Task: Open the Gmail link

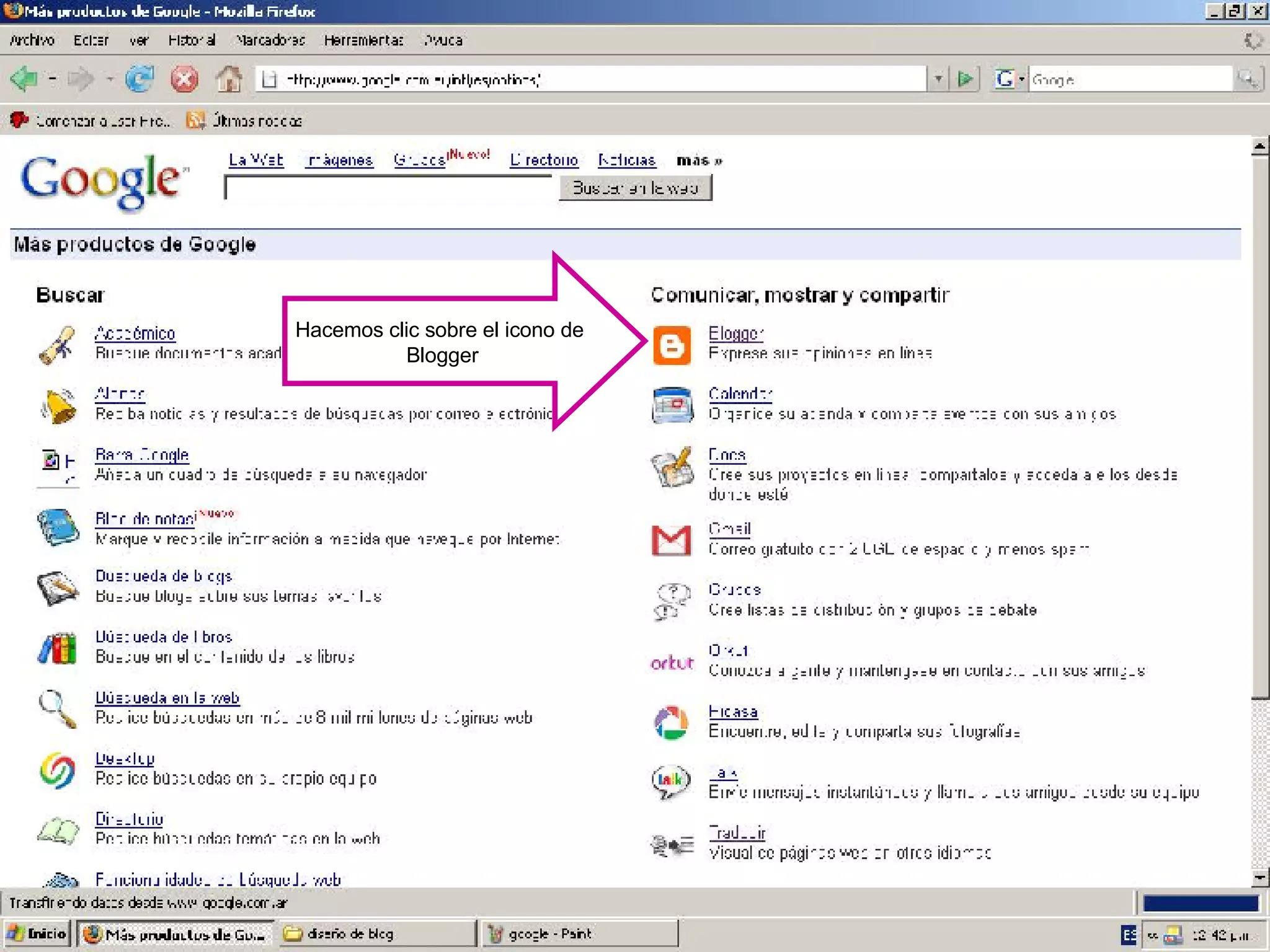Action: point(729,529)
